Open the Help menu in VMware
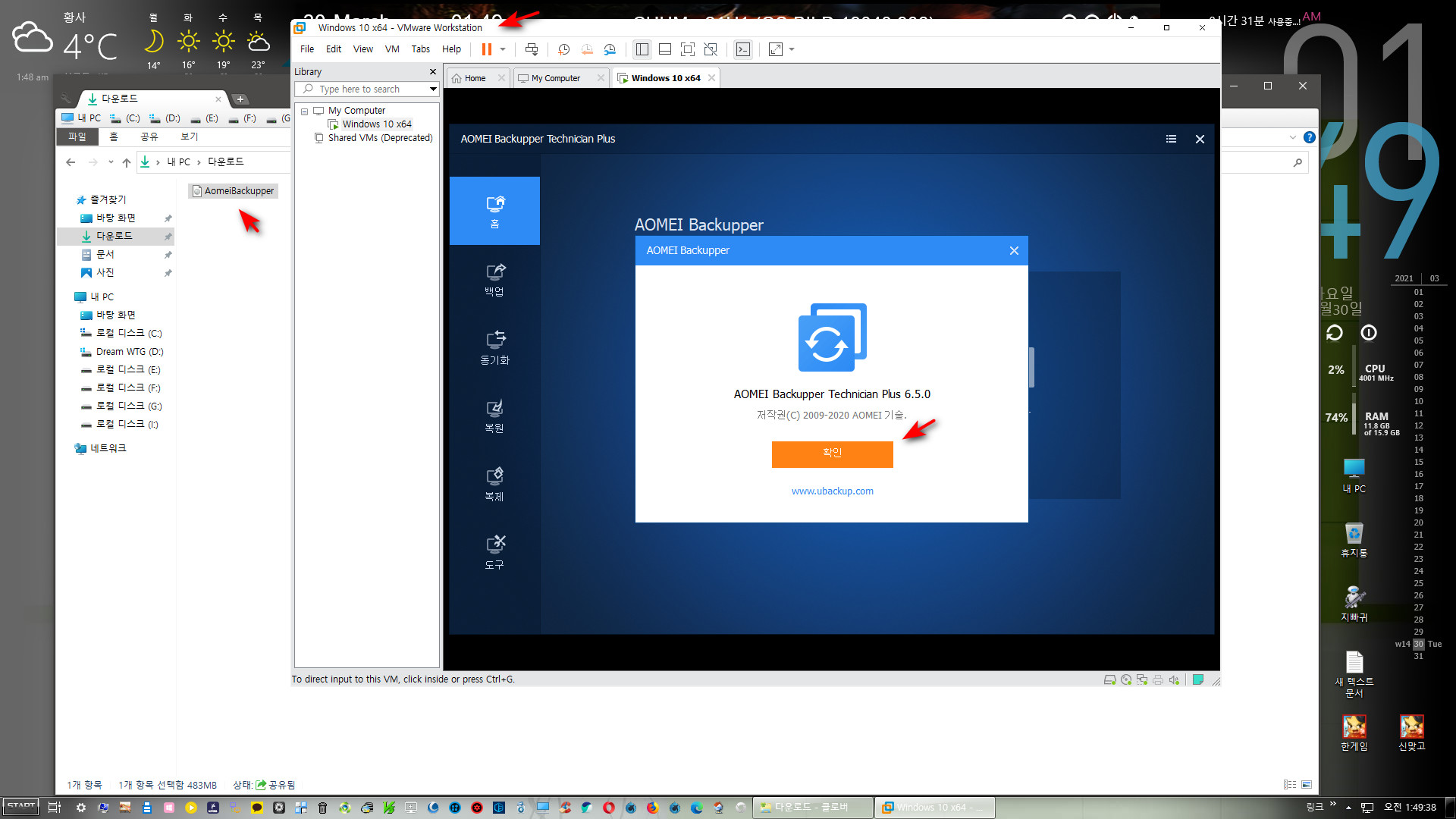1456x819 pixels. click(x=452, y=49)
